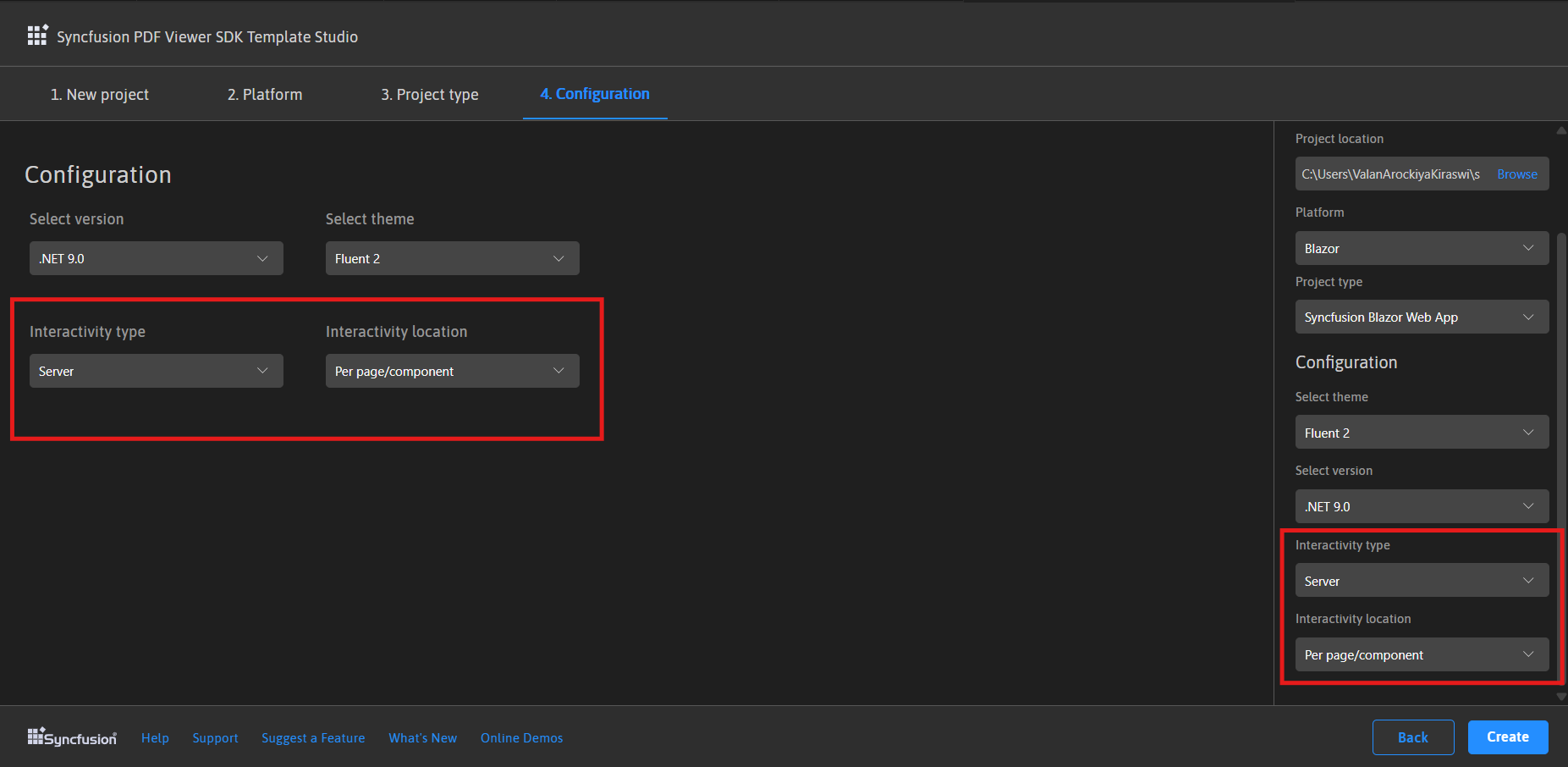Switch to the 3. Project type tab

click(430, 94)
